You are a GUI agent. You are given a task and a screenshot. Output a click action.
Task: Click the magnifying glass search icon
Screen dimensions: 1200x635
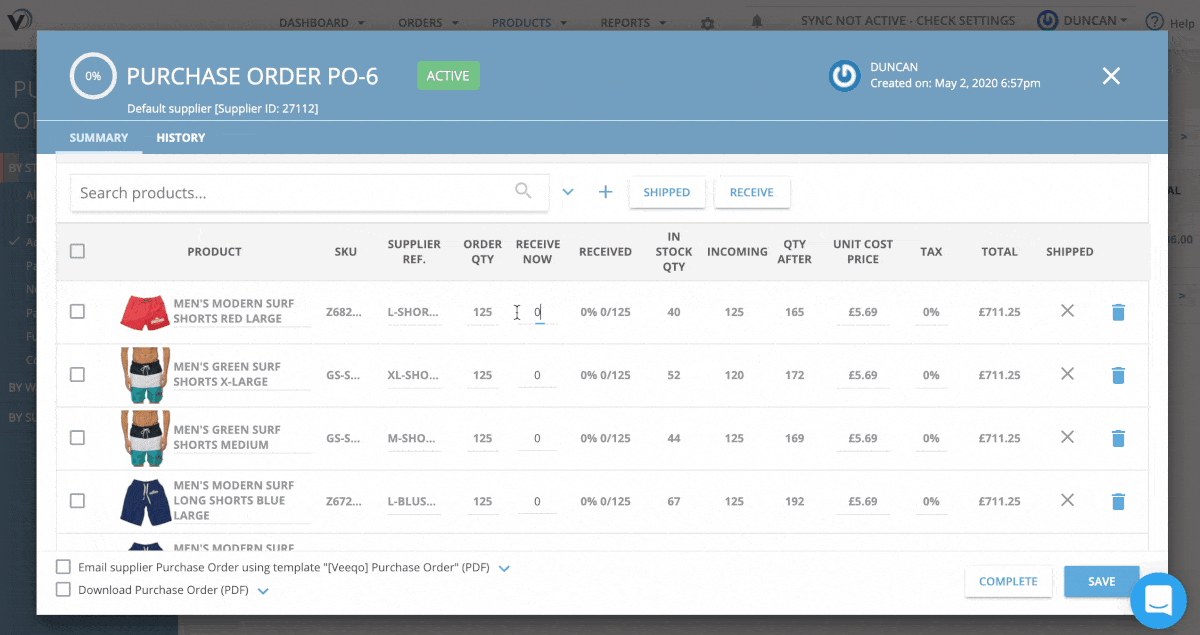[523, 190]
